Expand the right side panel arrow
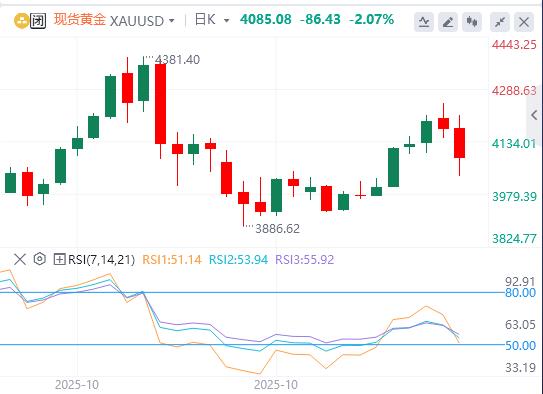The width and height of the screenshot is (543, 394). pyautogui.click(x=535, y=115)
